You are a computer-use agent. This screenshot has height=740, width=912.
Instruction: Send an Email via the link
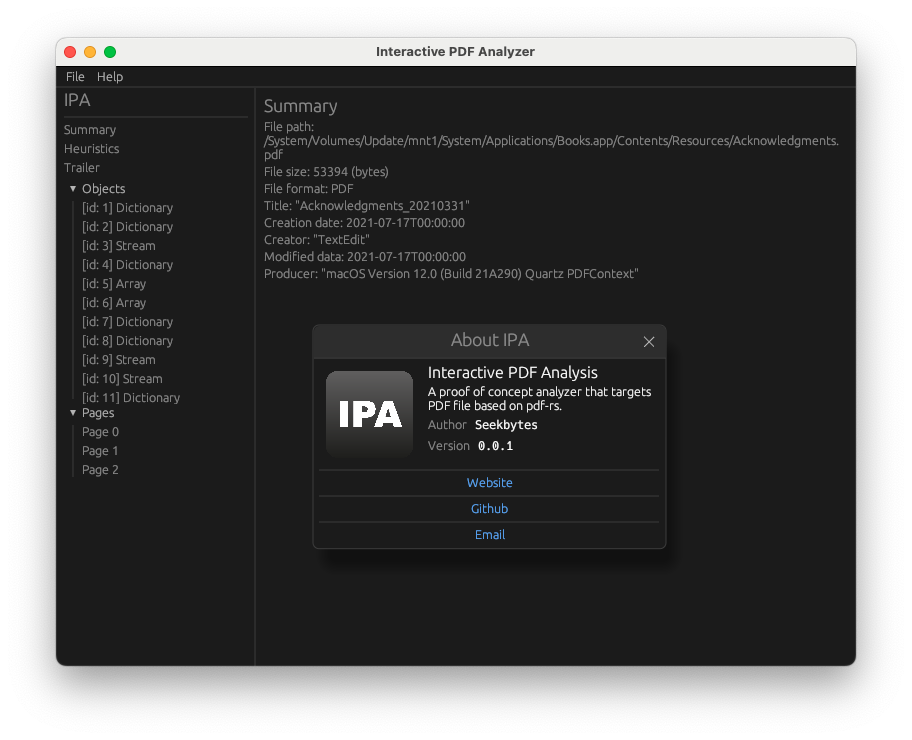click(x=489, y=534)
